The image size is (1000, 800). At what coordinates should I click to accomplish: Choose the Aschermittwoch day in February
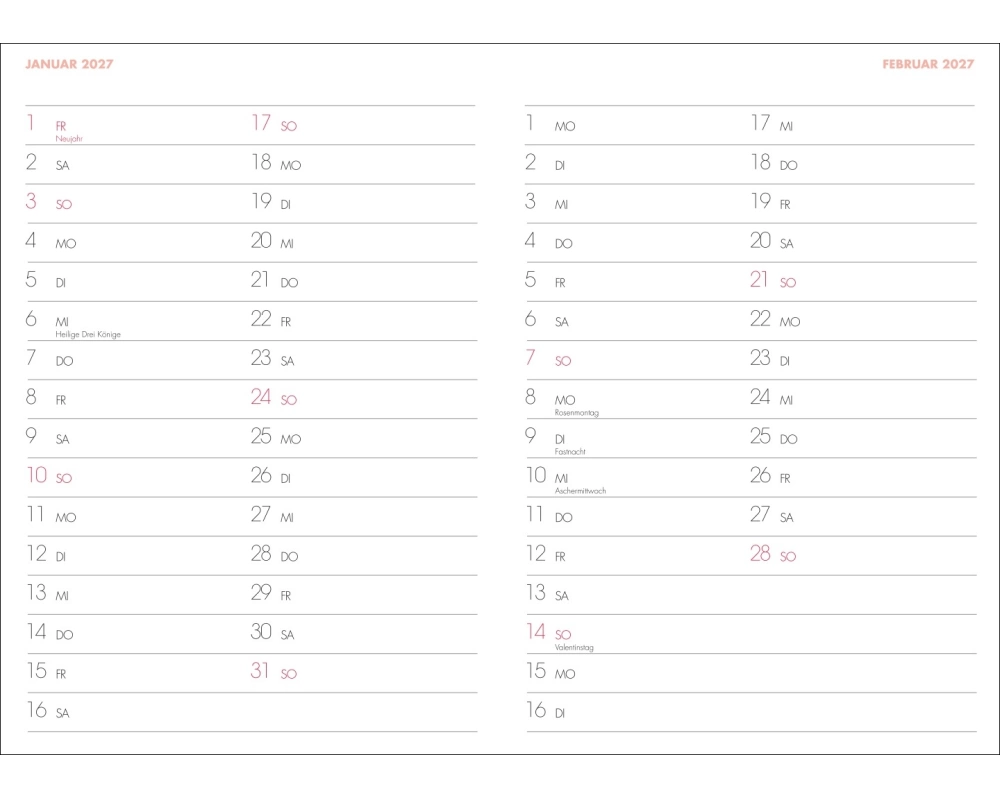580,491
